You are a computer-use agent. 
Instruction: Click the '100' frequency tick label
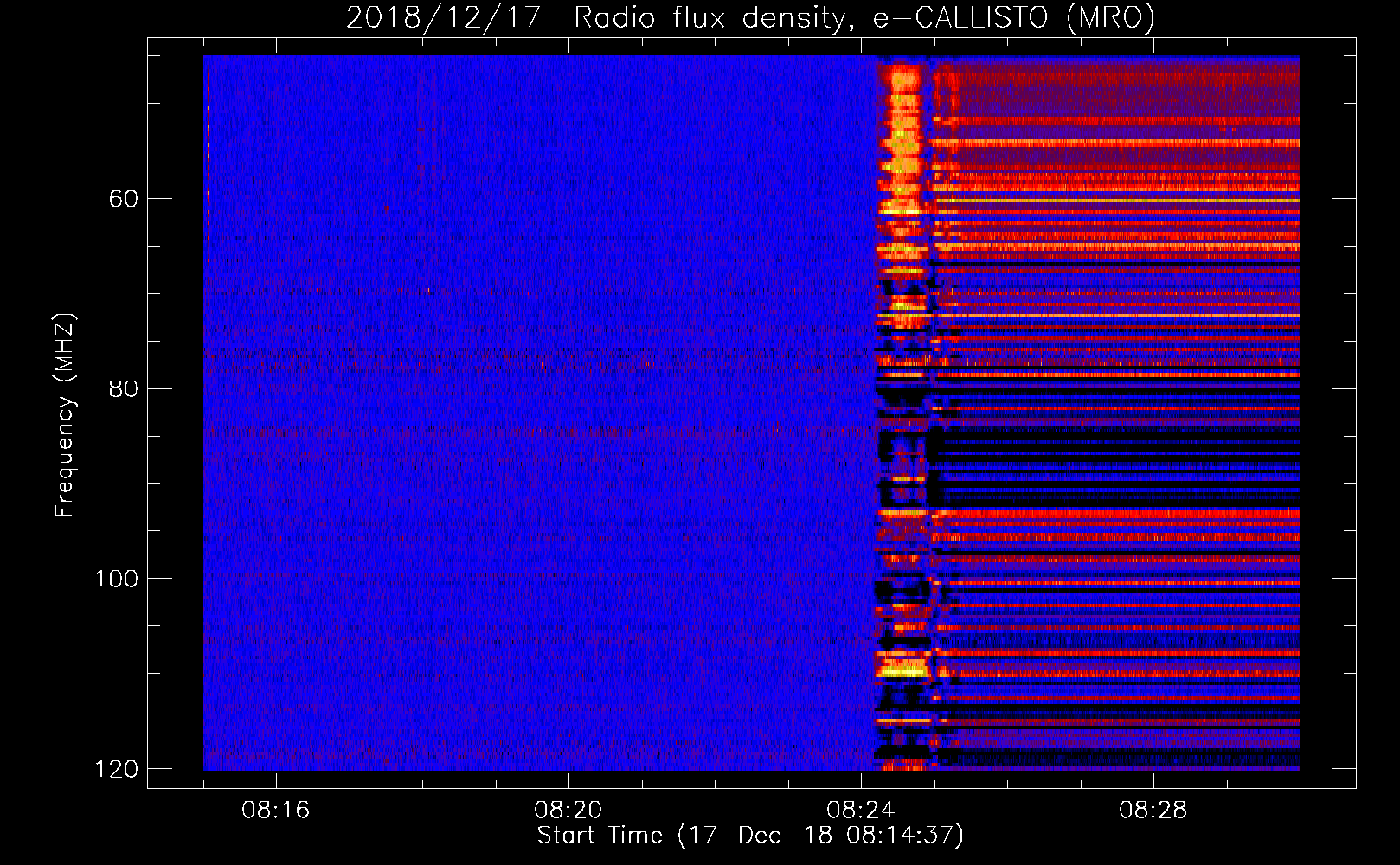[116, 579]
